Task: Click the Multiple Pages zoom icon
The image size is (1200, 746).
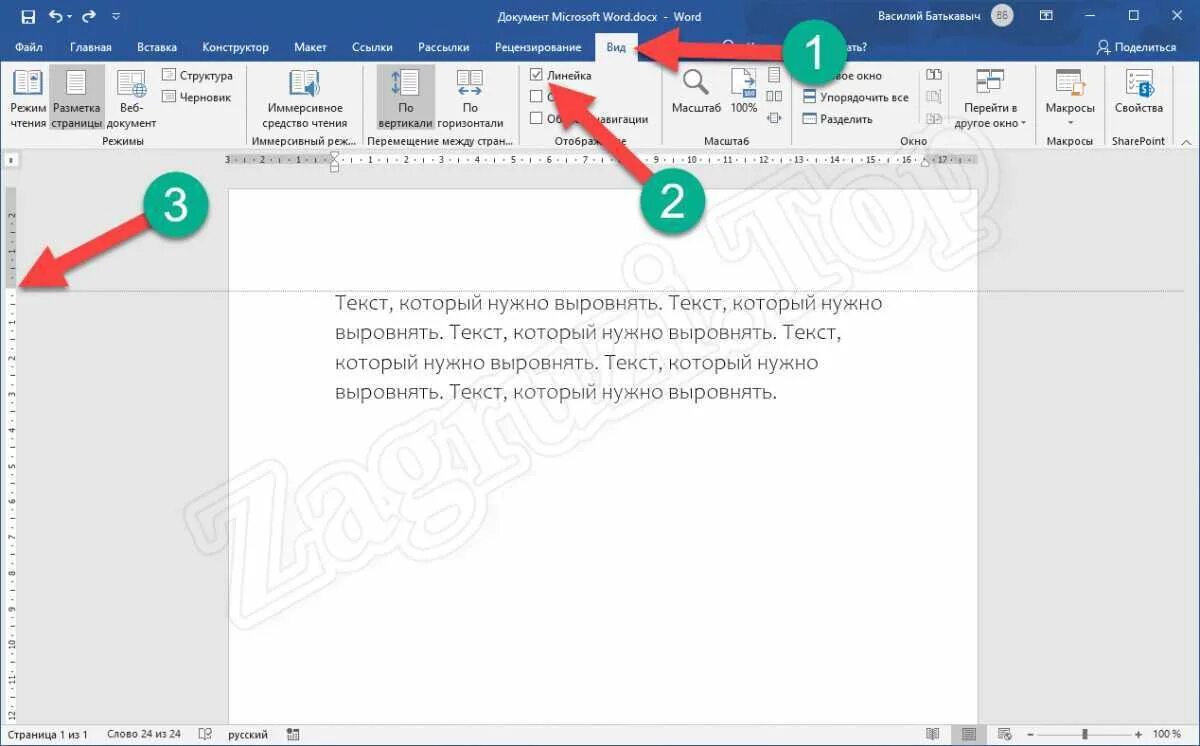Action: pos(773,97)
